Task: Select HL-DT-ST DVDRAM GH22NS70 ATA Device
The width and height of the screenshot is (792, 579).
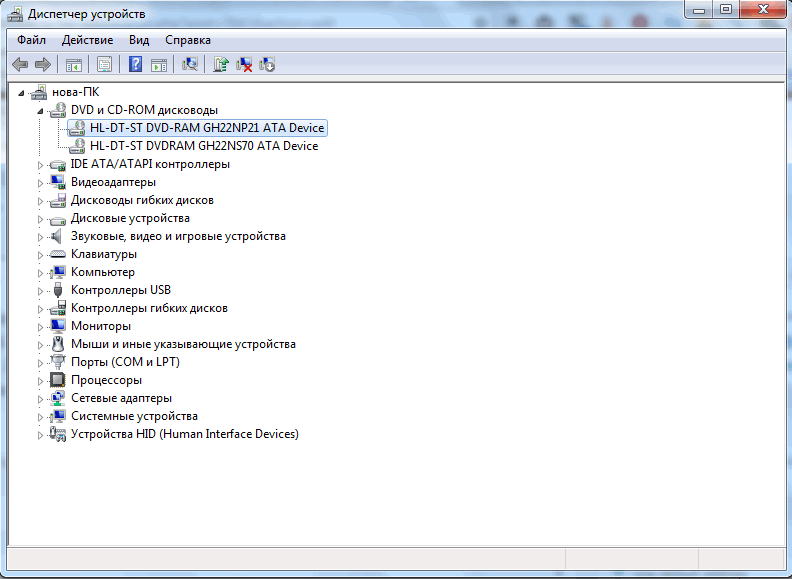Action: pyautogui.click(x=203, y=146)
